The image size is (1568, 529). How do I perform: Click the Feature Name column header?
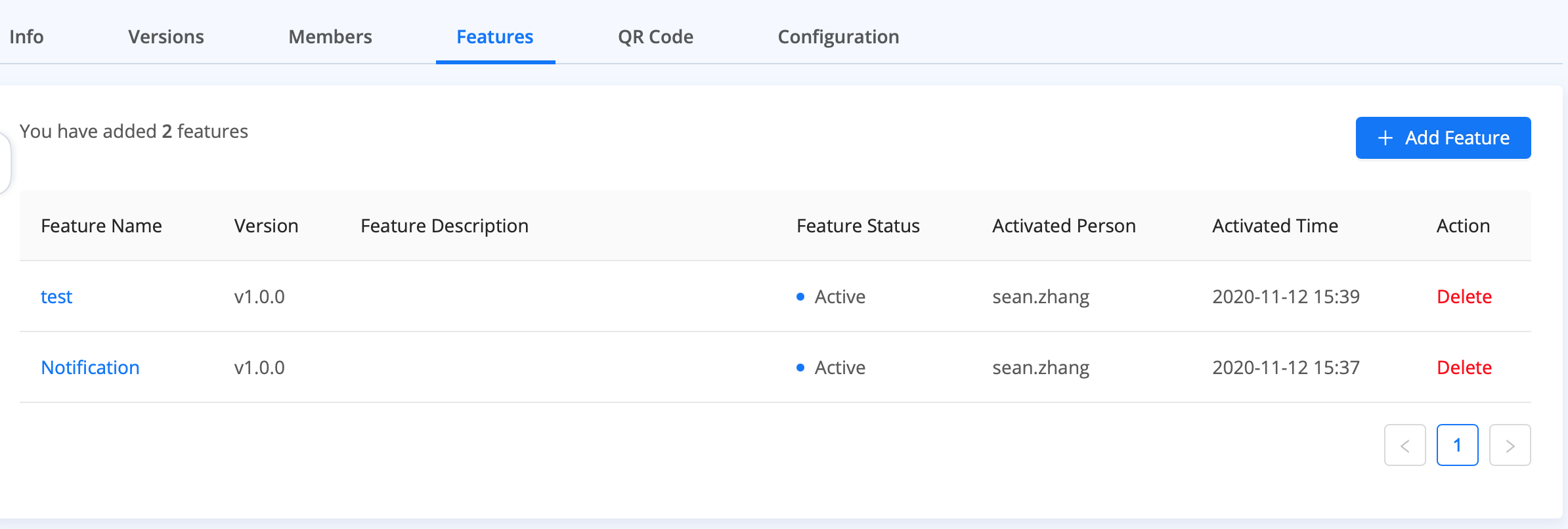point(101,226)
